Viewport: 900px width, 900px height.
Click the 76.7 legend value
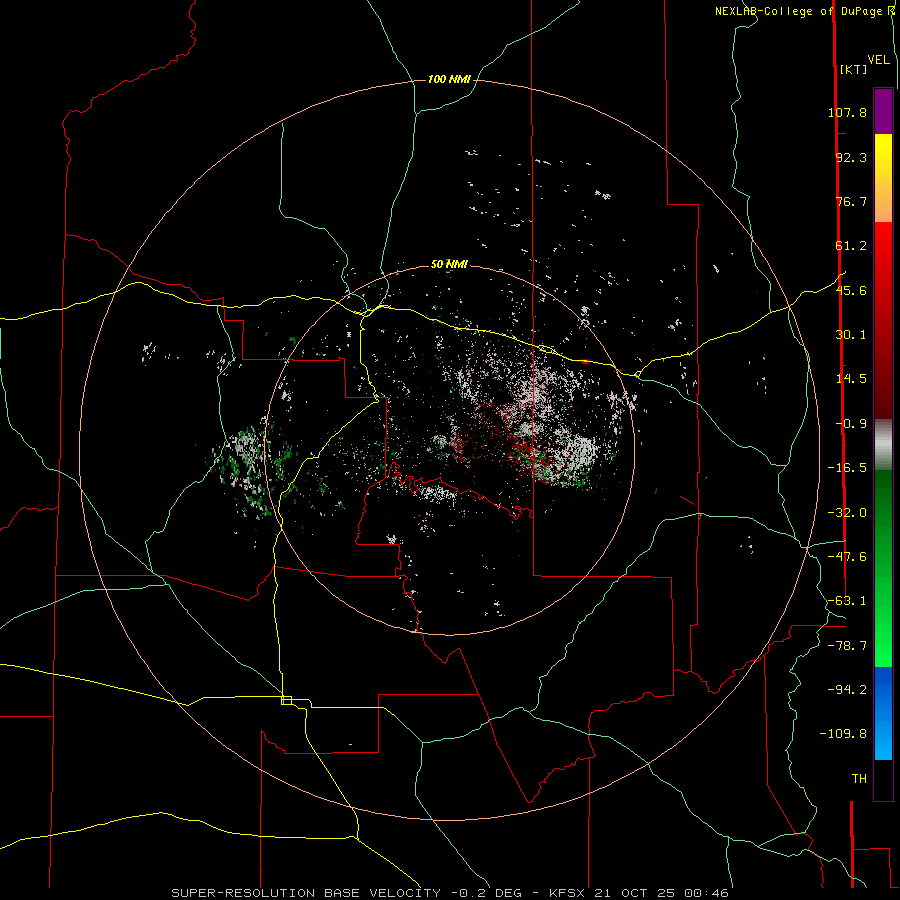pos(851,201)
